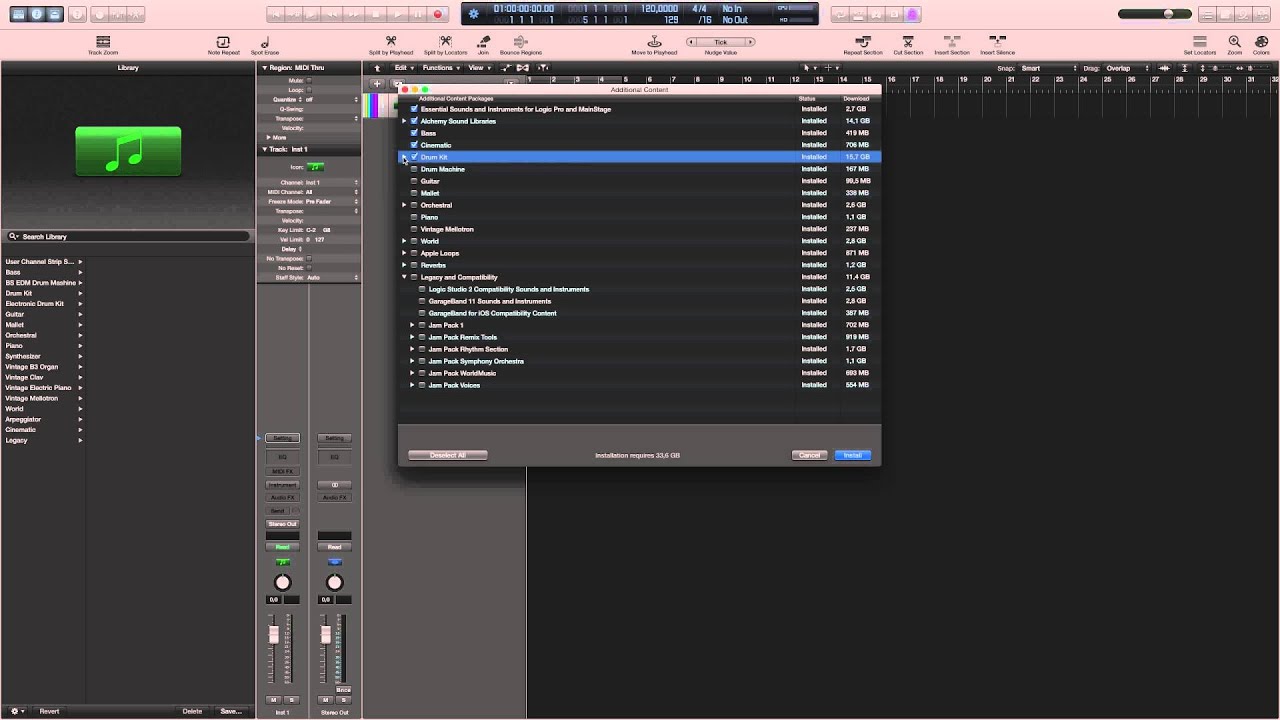Check the Drum Machine checkbox
The height and width of the screenshot is (720, 1280).
414,169
